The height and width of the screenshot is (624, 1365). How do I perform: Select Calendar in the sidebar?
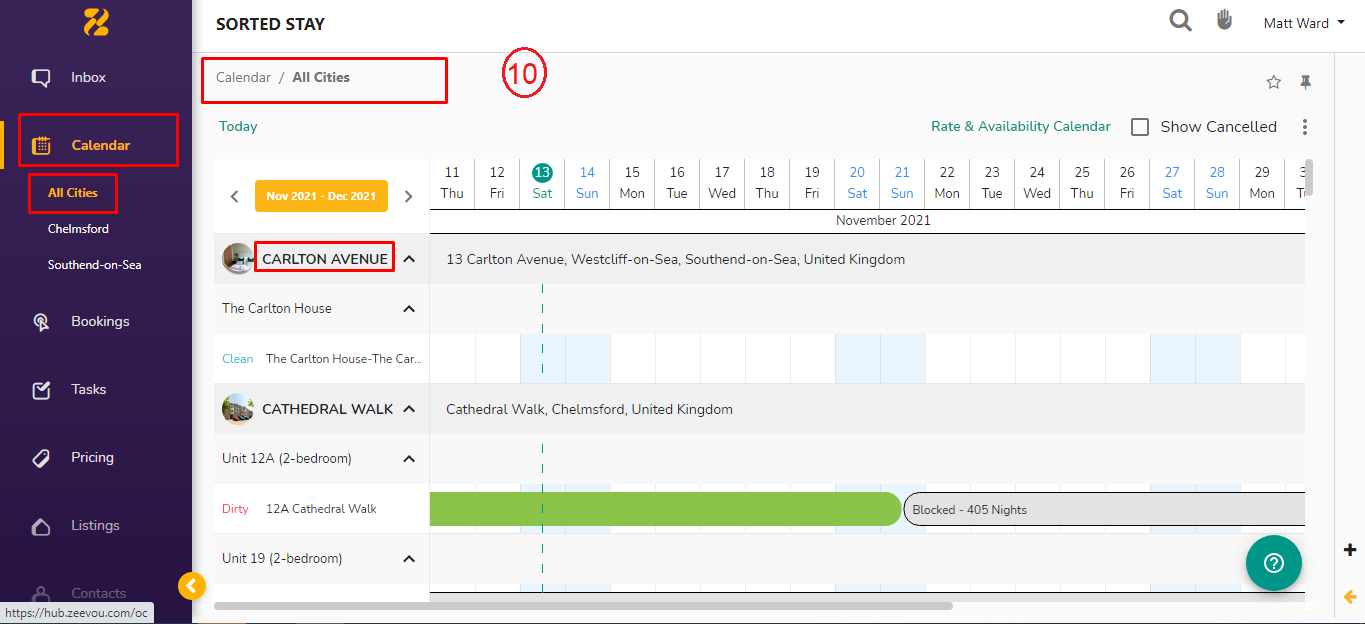tap(101, 145)
